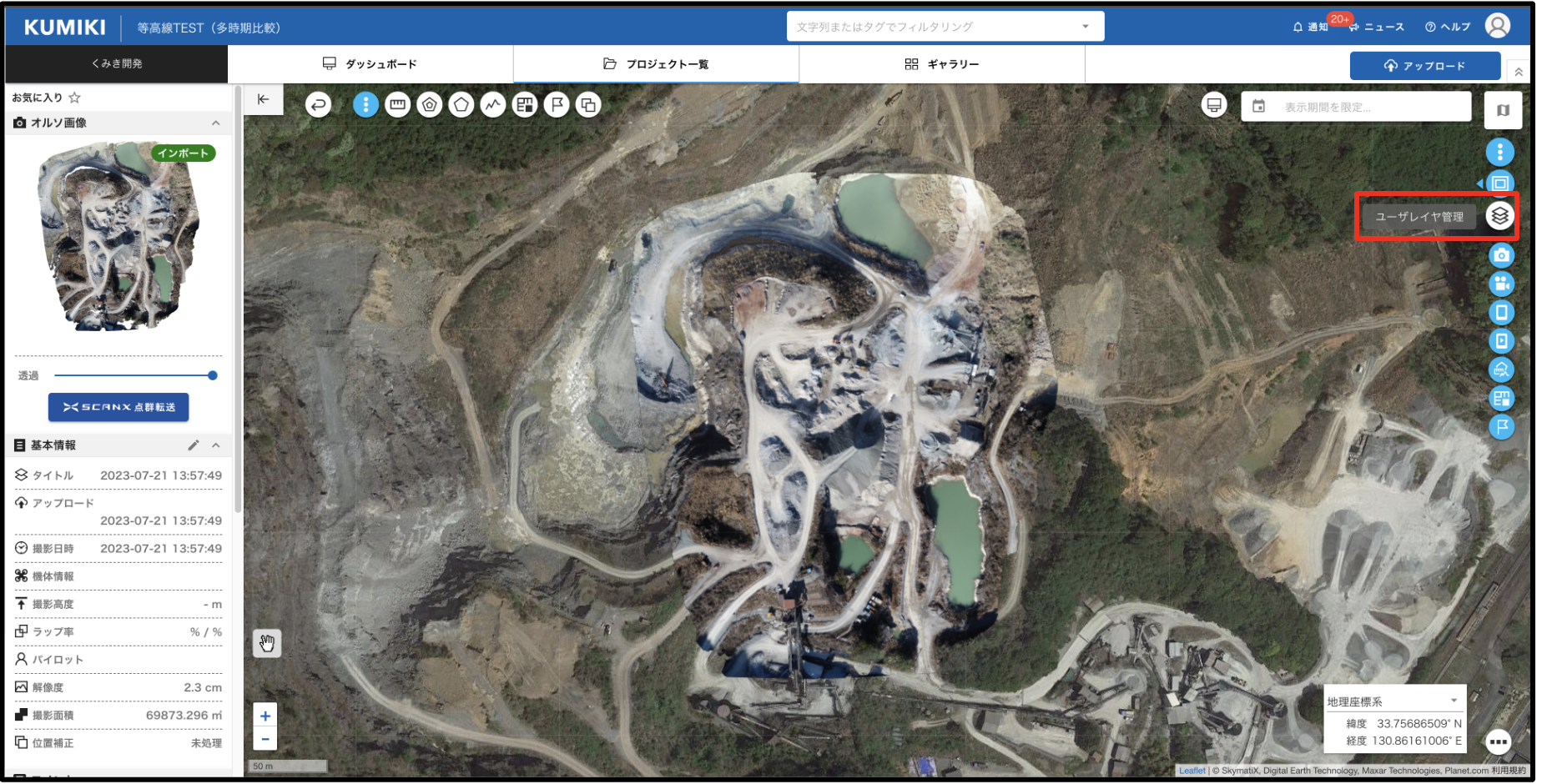Open the tag filter dropdown arrow
The height and width of the screenshot is (784, 1542).
(x=1086, y=27)
